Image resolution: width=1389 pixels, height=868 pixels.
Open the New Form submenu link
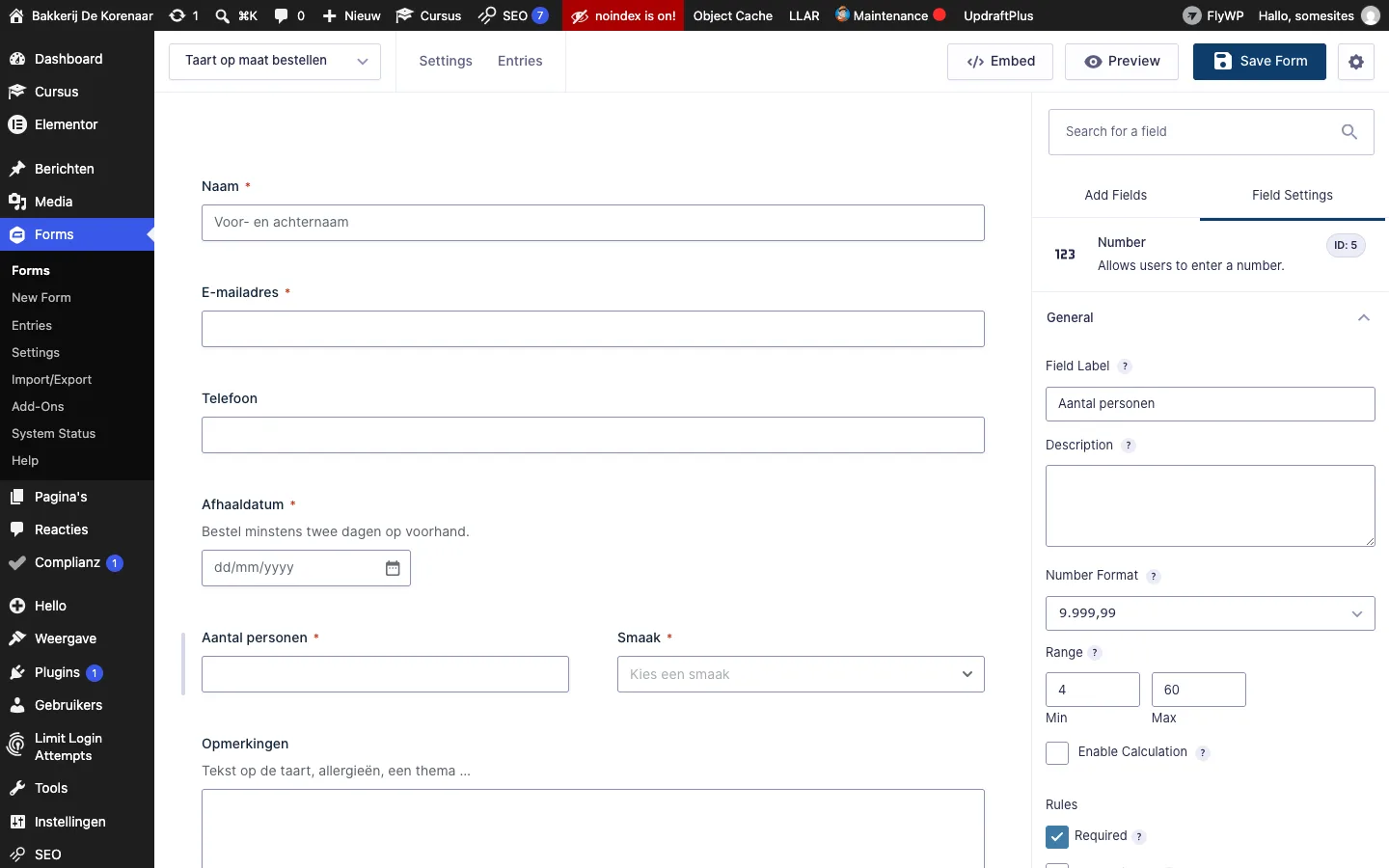41,298
